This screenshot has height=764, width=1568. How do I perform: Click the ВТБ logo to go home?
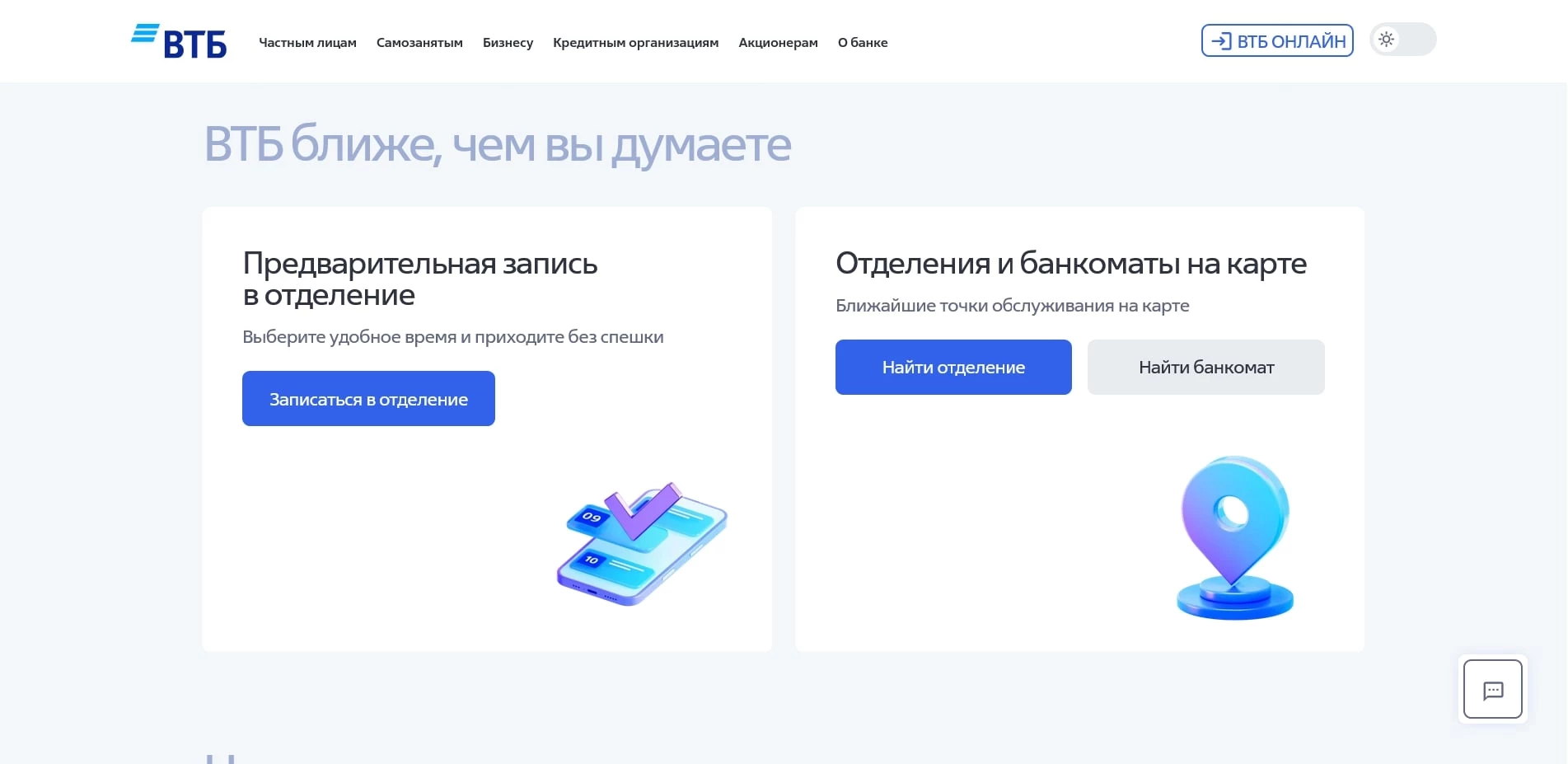pos(180,39)
